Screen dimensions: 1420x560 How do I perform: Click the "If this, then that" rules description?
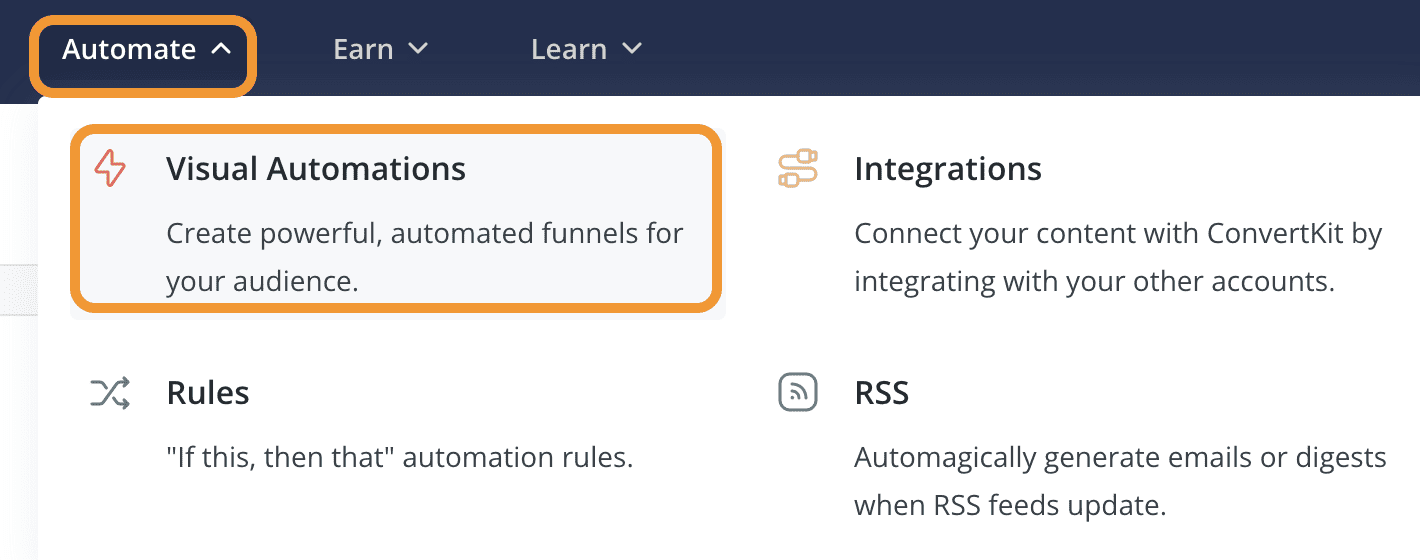coord(400,458)
